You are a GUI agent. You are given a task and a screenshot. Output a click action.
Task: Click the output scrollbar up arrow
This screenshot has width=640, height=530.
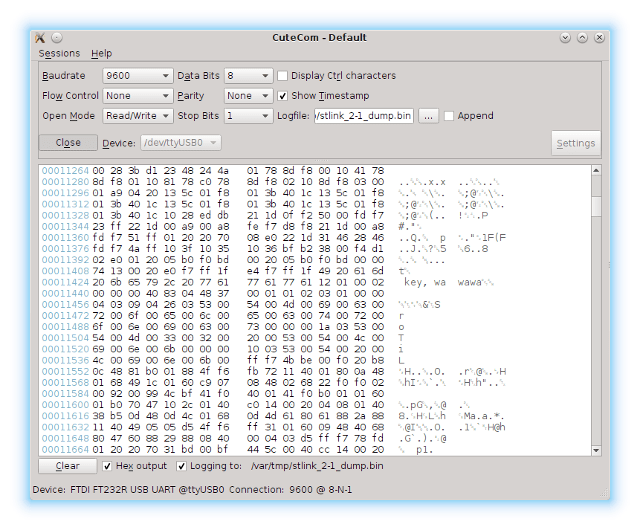tap(596, 170)
